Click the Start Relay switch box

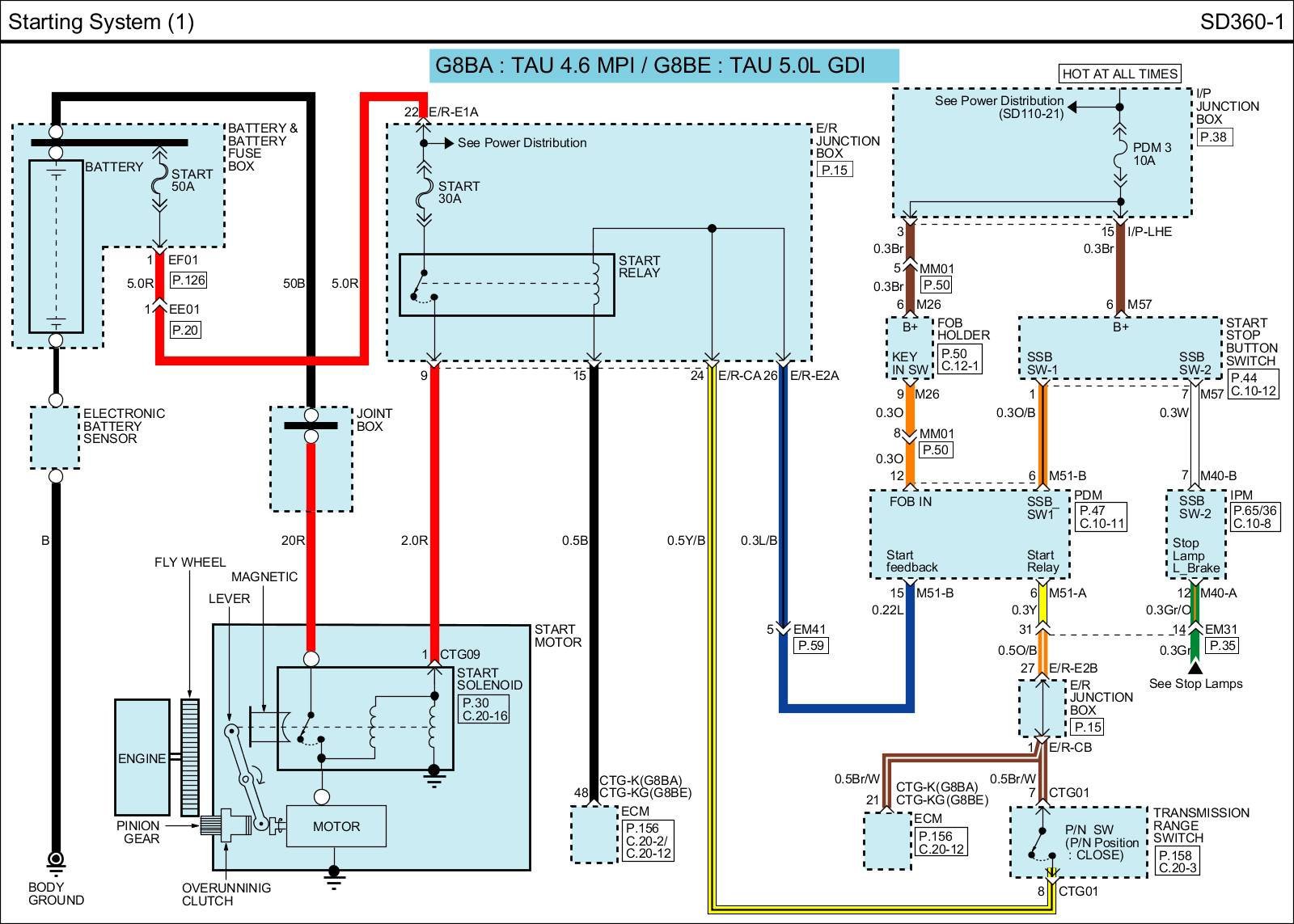[506, 285]
